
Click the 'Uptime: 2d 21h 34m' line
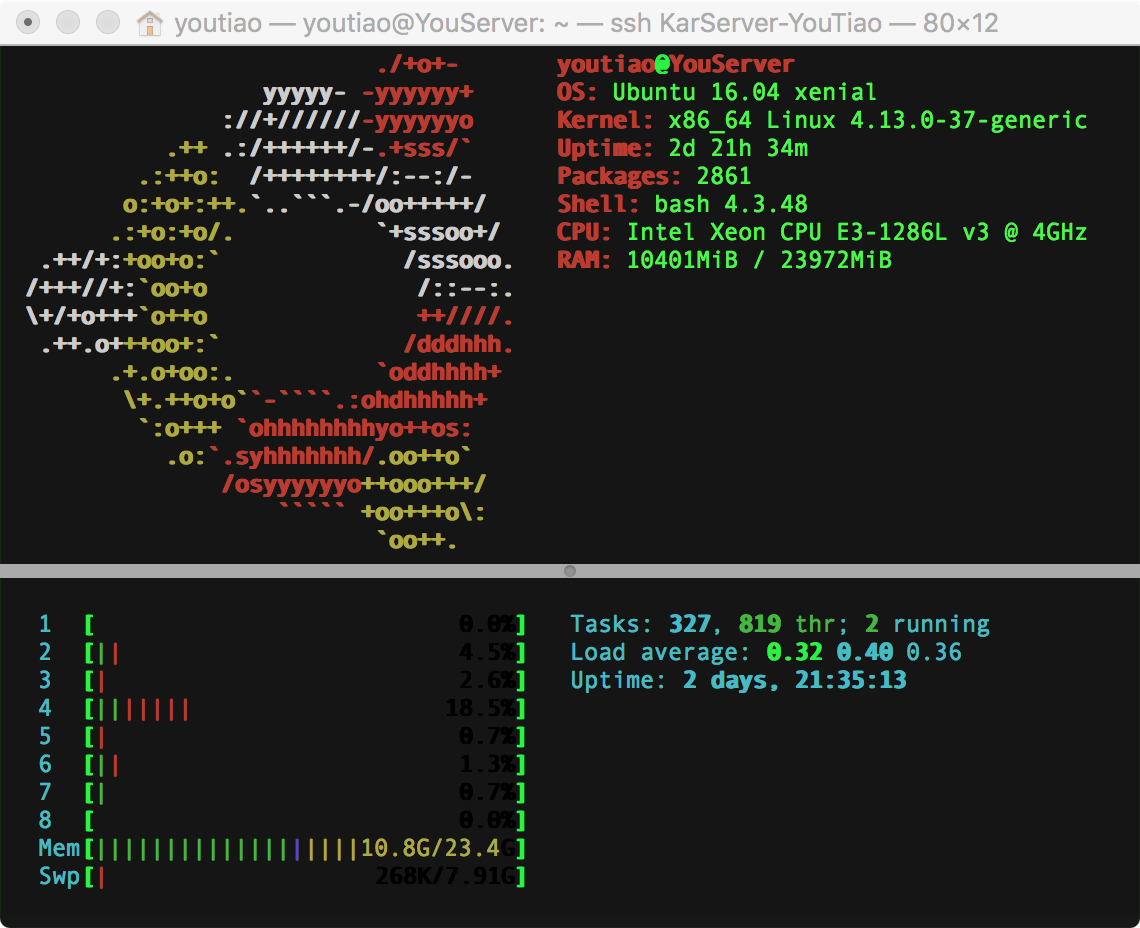pos(683,148)
